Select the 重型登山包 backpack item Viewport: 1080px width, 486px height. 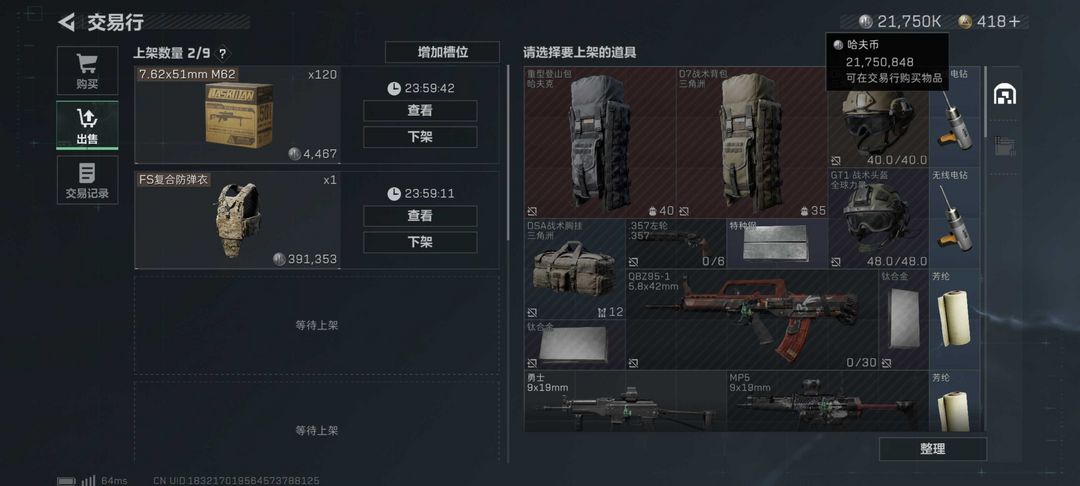pos(600,142)
